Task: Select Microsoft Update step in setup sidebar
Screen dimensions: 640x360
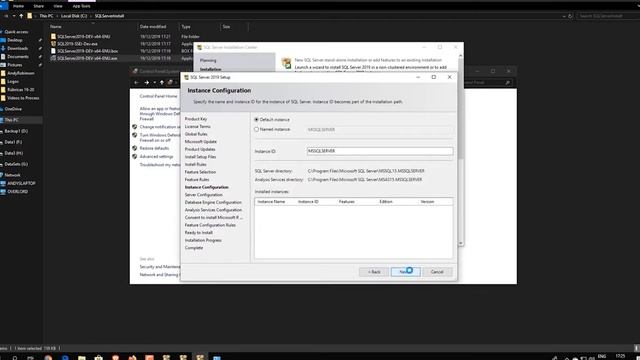Action: [200, 142]
